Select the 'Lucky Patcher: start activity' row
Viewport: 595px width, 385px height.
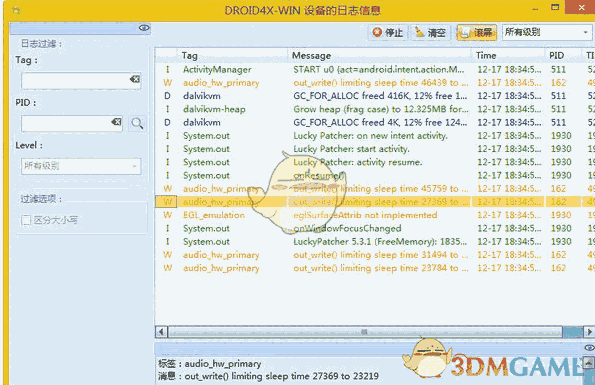[375, 149]
